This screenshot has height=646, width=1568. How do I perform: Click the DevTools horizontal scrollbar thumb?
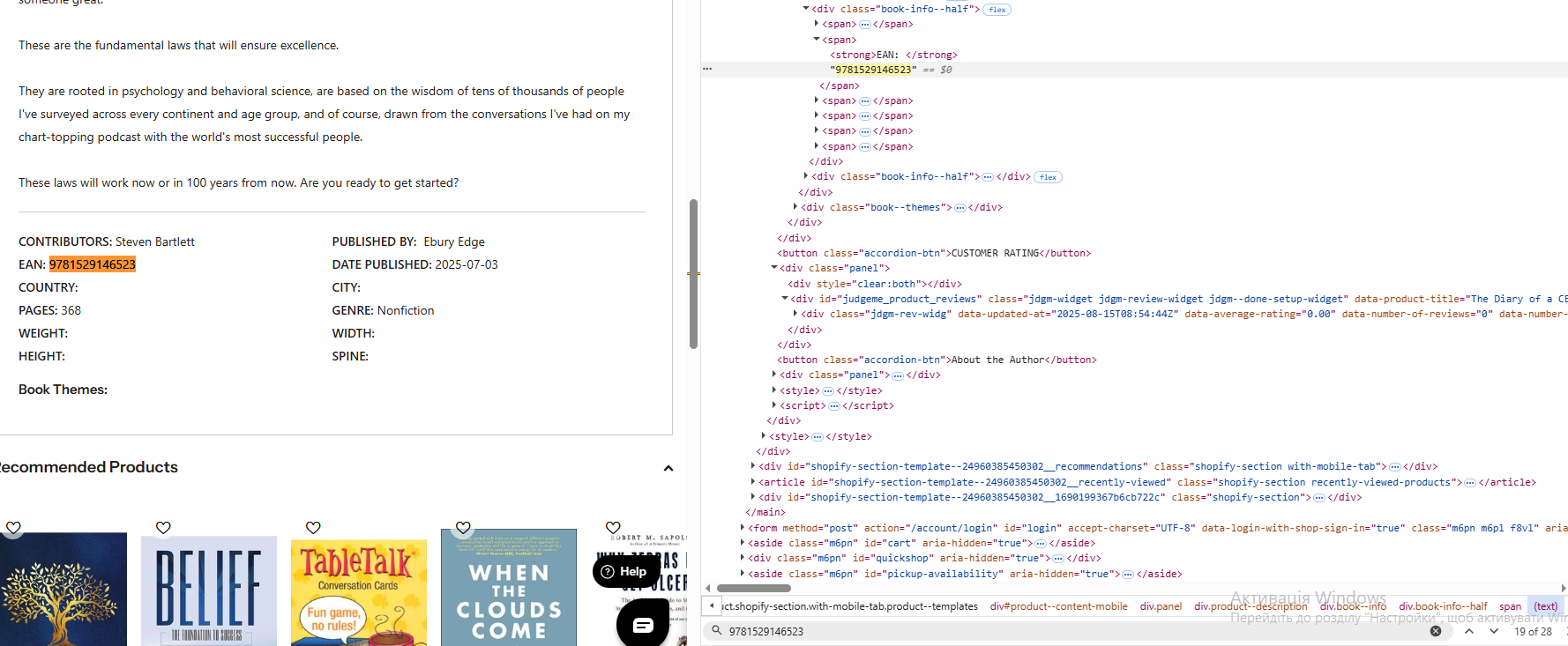click(754, 588)
